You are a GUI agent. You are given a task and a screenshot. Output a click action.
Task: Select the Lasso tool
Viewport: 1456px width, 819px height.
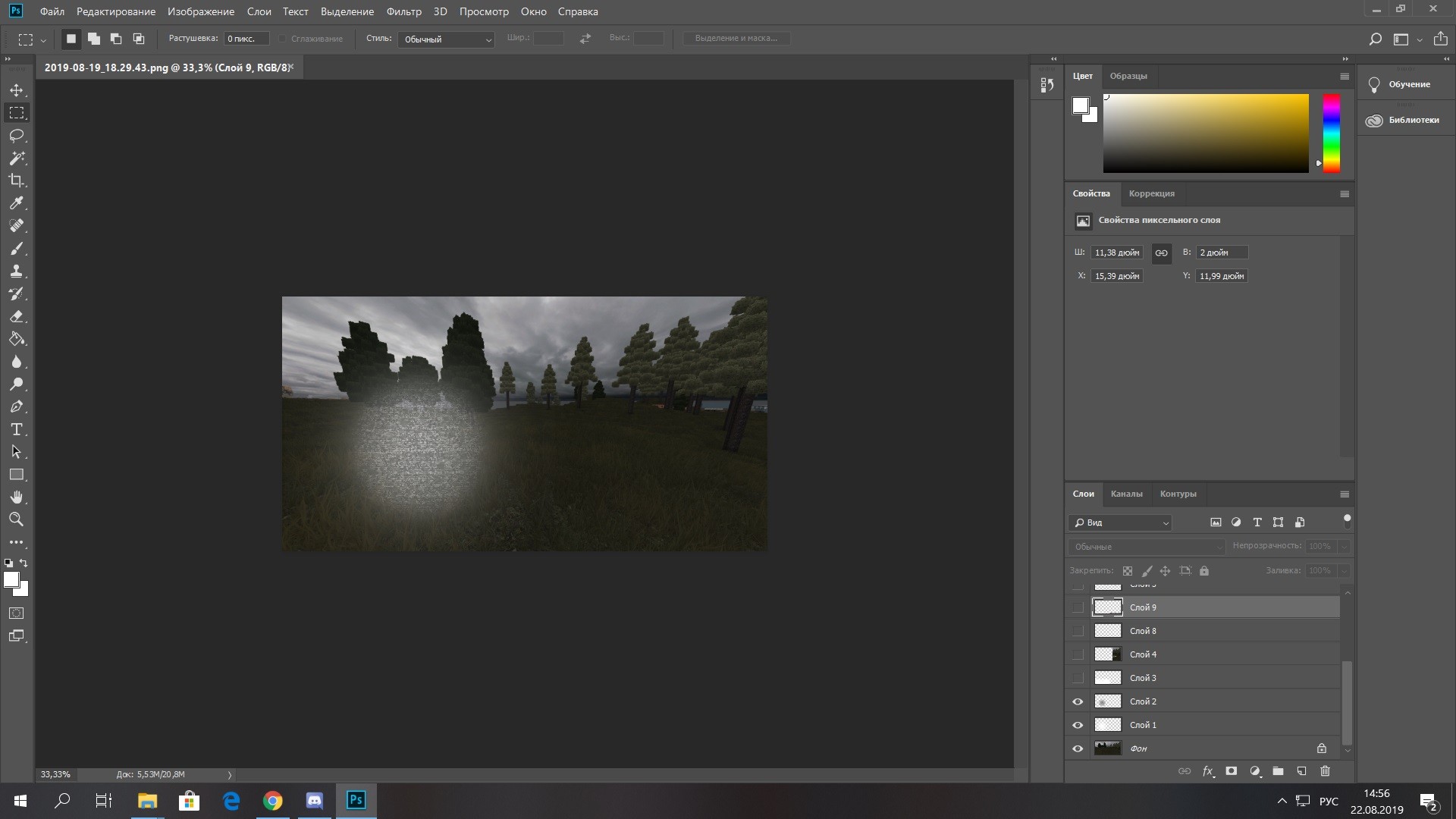(17, 136)
